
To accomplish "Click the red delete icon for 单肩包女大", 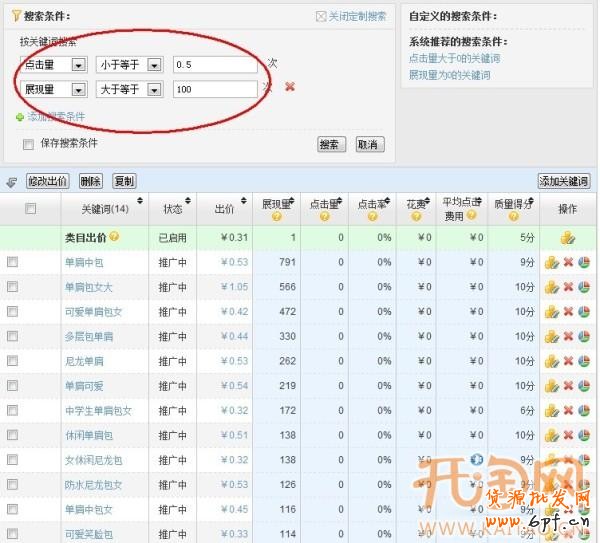I will click(x=568, y=287).
